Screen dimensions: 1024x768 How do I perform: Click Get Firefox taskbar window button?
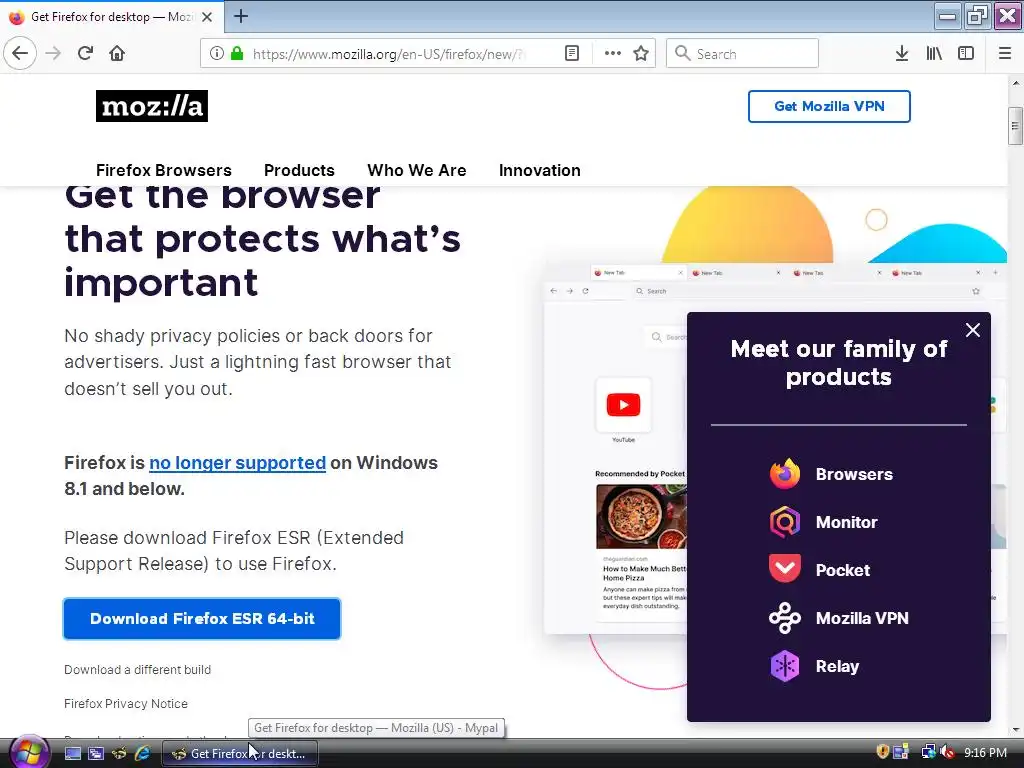point(240,754)
